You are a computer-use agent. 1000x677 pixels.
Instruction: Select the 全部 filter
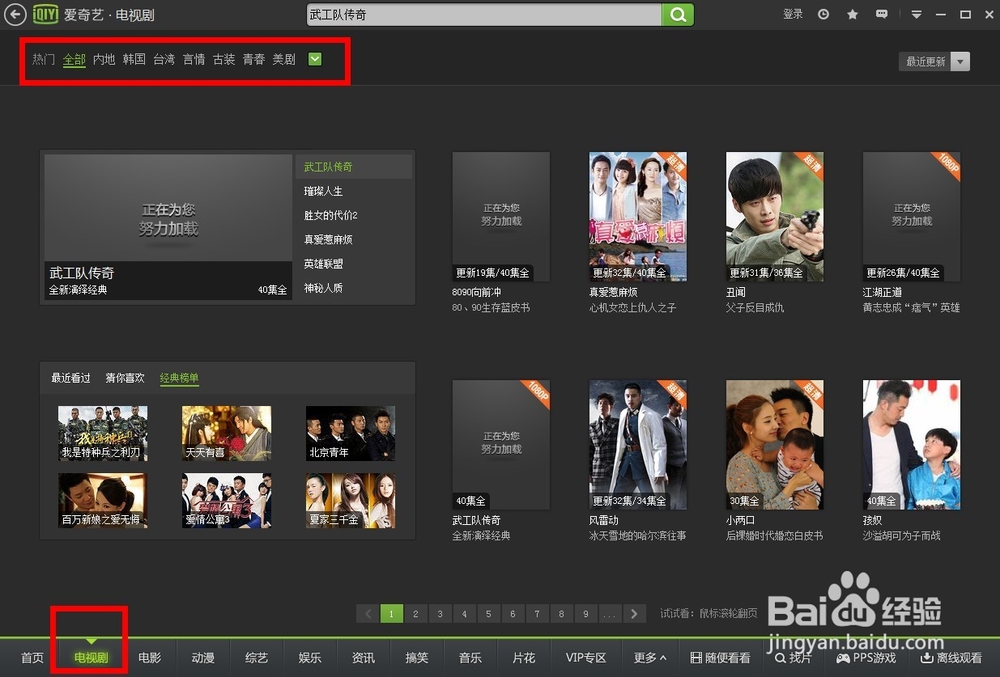(74, 59)
